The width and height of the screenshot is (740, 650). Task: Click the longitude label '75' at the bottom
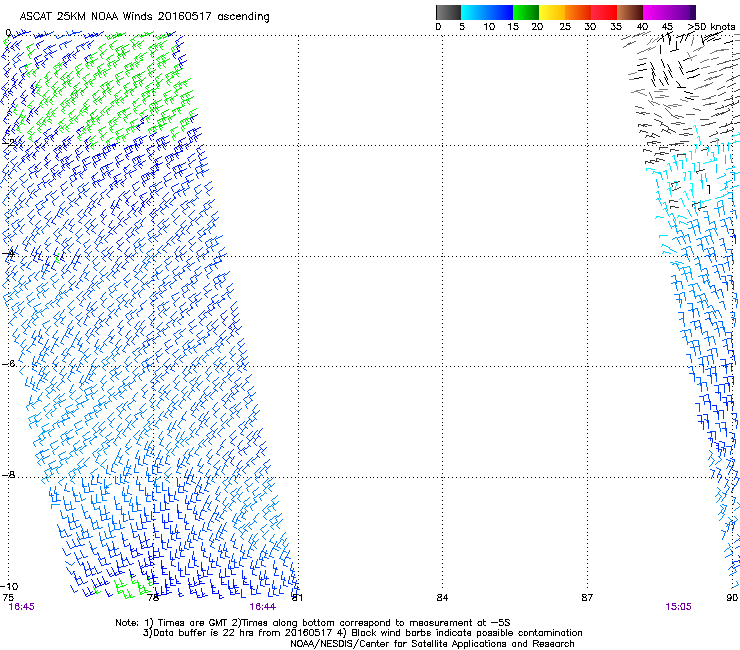tap(8, 598)
